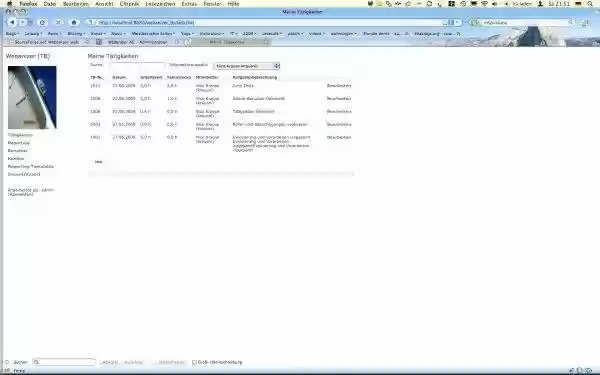Click Bearbeiten for entry 1006

339,111
